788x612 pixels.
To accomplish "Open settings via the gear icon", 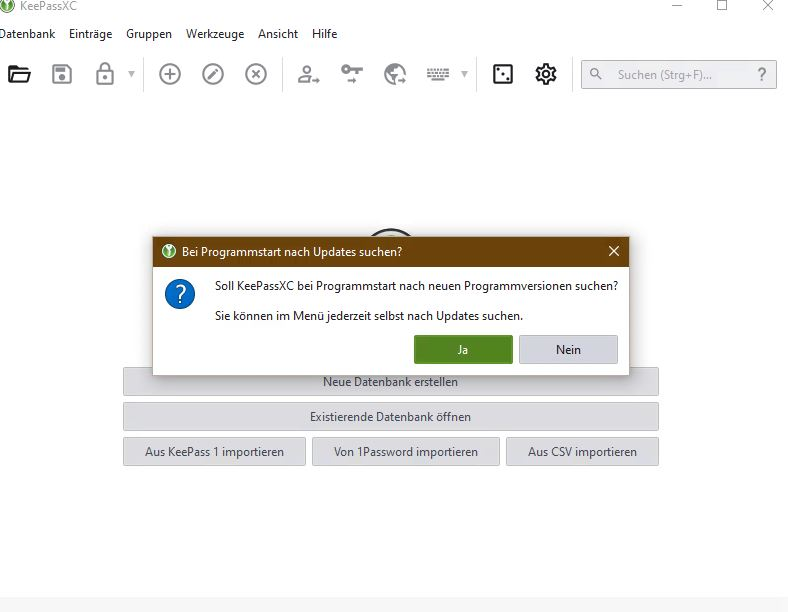I will 545,74.
